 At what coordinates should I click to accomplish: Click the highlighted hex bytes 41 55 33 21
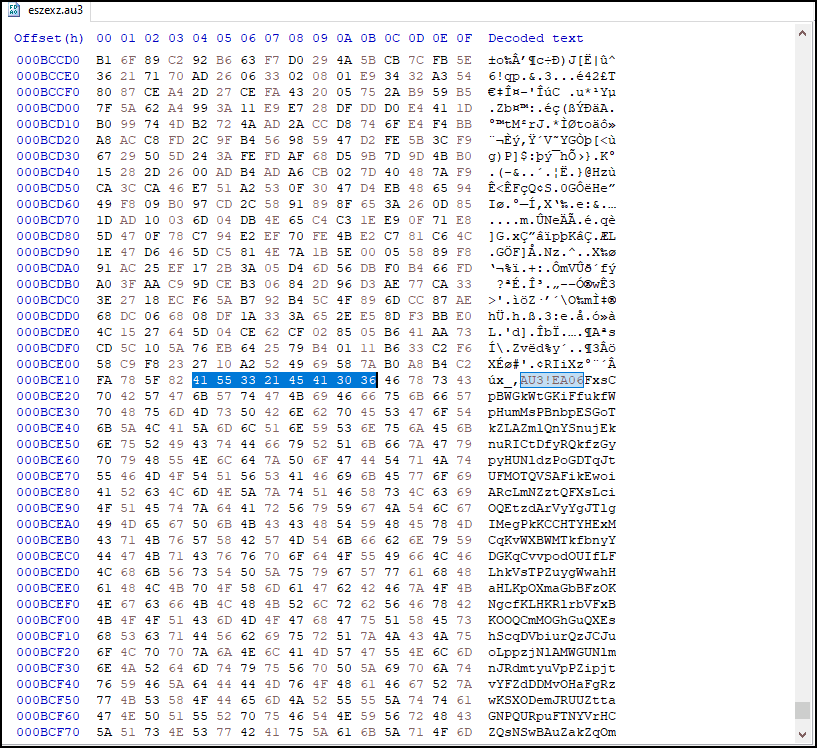(236, 380)
